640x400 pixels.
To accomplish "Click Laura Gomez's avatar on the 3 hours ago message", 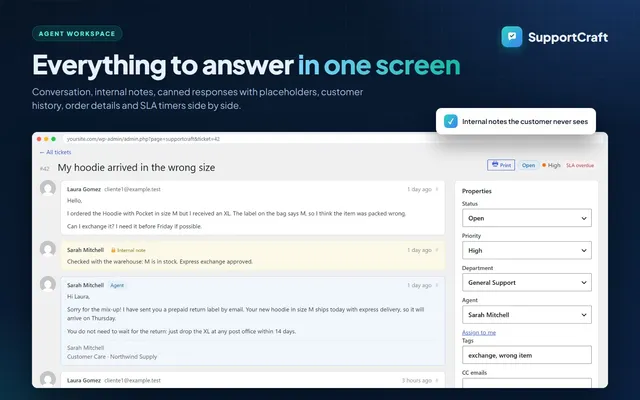I will tap(48, 379).
